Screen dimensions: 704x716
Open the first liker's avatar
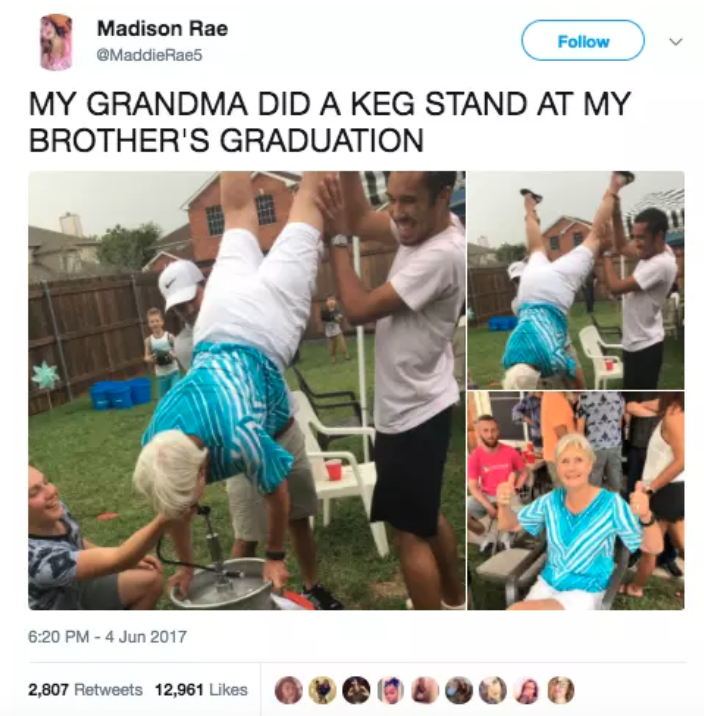289,690
